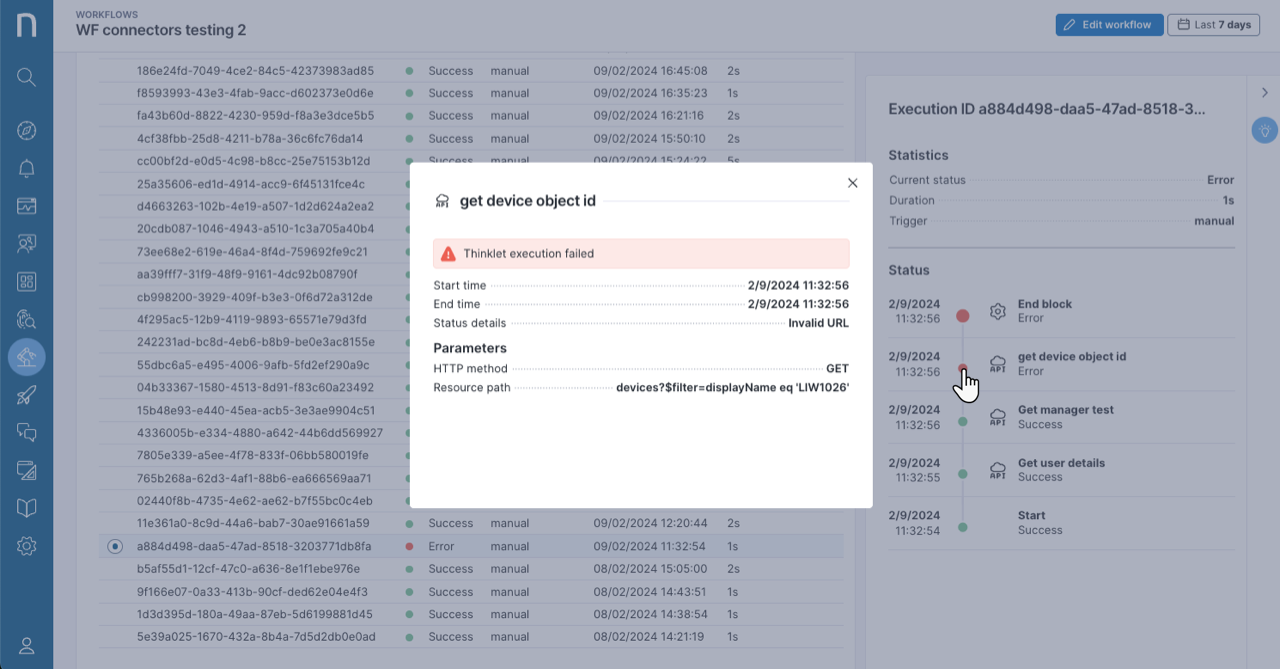Open the Last 7 days date range
The width and height of the screenshot is (1280, 669).
click(1213, 25)
